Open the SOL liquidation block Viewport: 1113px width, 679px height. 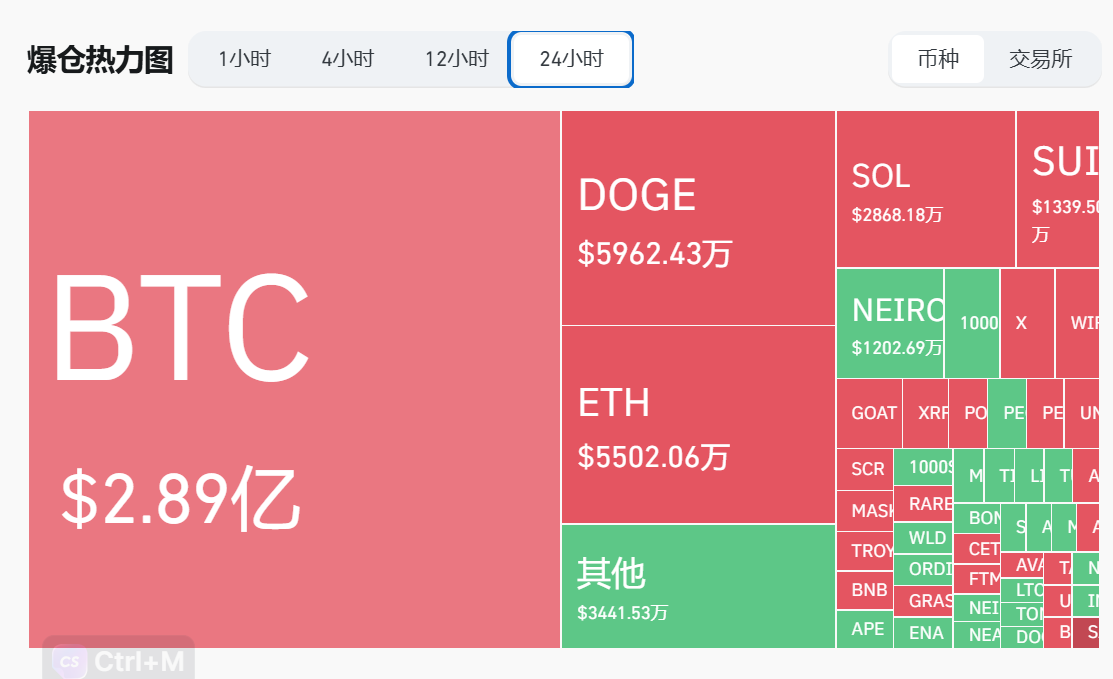[925, 189]
